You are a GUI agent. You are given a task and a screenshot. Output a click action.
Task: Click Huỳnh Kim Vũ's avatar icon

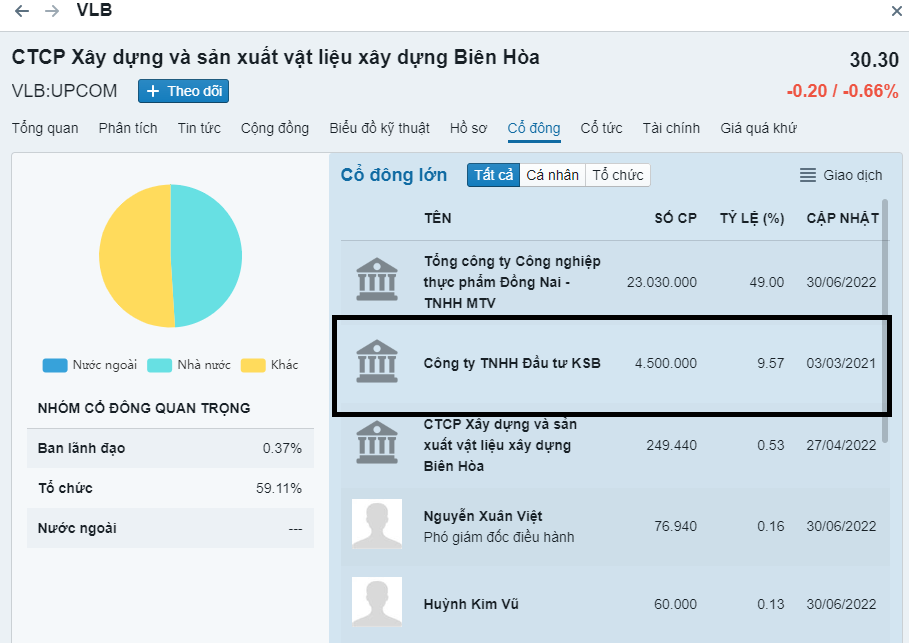pos(377,603)
